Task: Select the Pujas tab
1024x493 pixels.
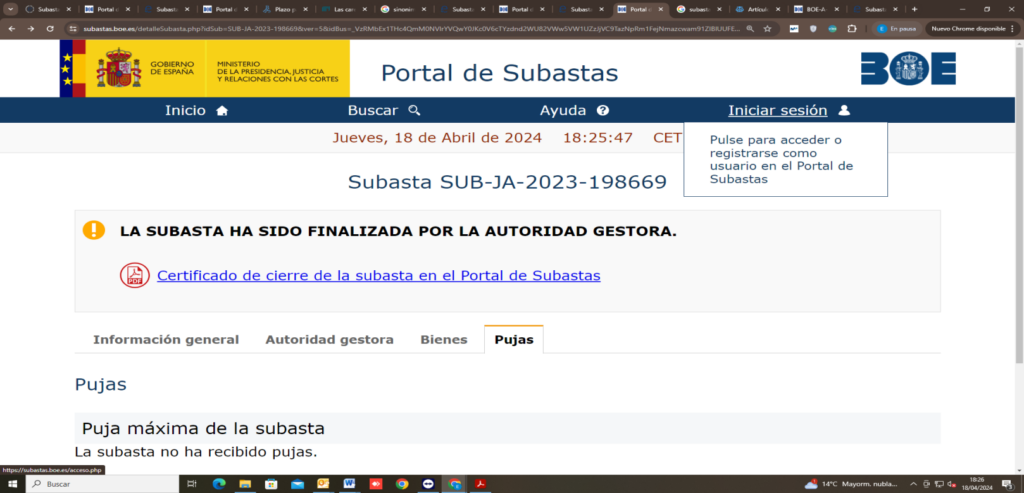Action: click(x=514, y=340)
